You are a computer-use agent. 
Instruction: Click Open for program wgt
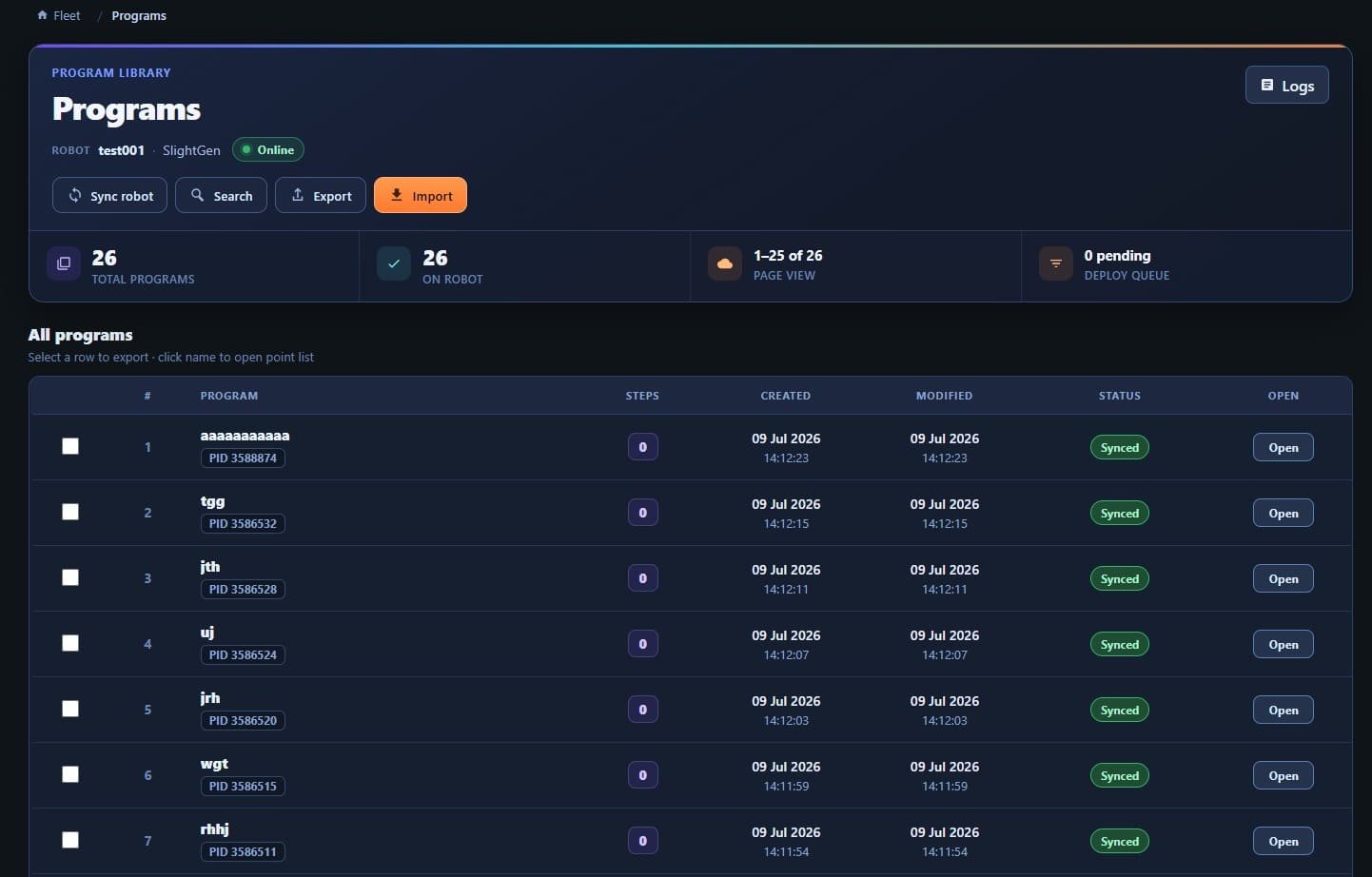pyautogui.click(x=1283, y=775)
